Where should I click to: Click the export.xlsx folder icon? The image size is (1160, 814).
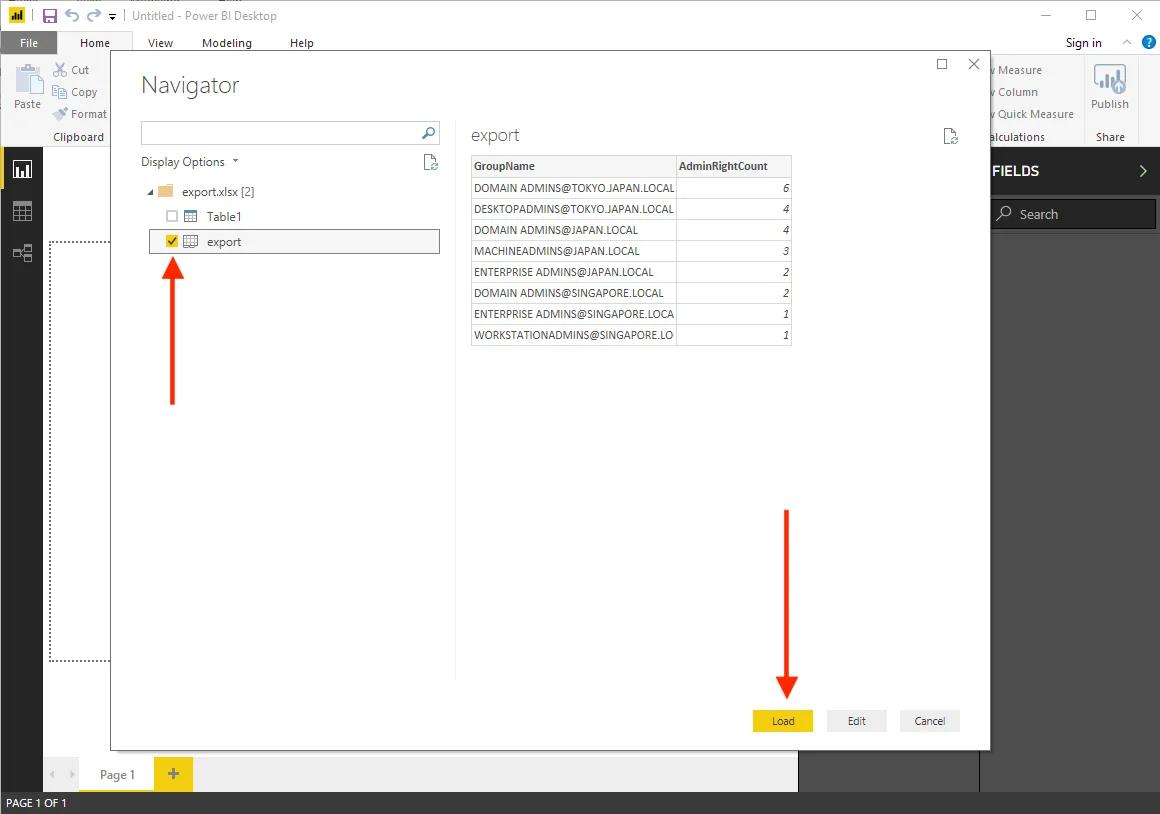click(166, 191)
